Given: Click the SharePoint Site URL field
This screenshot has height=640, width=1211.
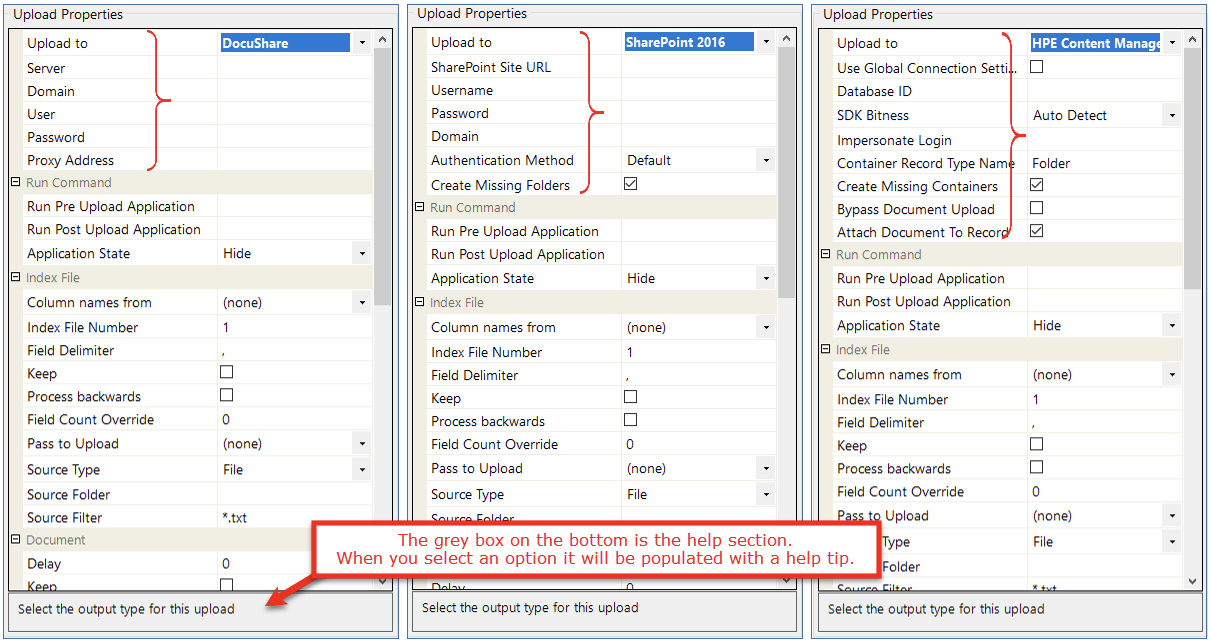Looking at the screenshot, I should coord(697,67).
